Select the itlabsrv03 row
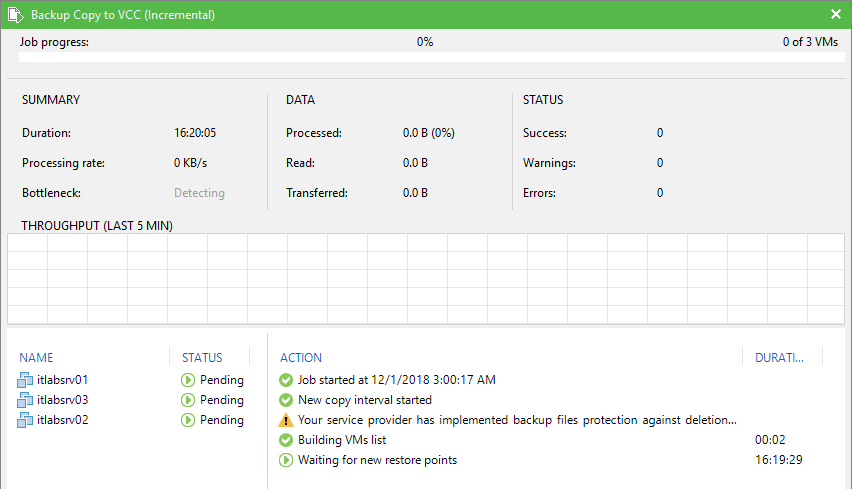Viewport: 852px width, 489px height. [x=130, y=400]
